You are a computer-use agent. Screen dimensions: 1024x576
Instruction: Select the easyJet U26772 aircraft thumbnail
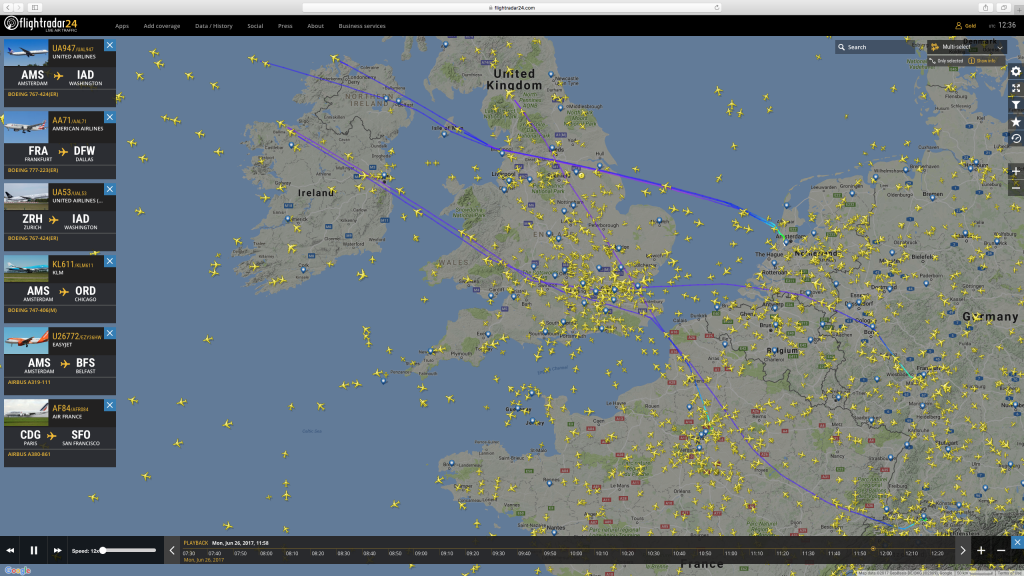[26, 340]
